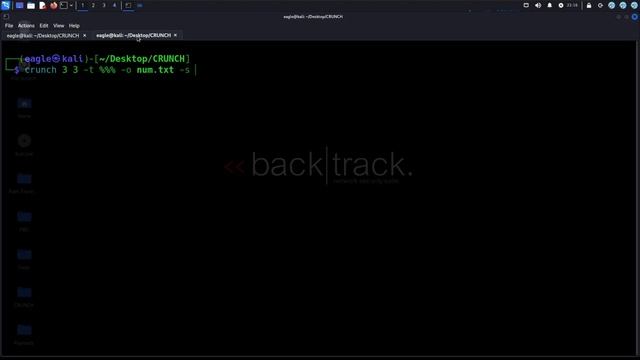Open the Kali applications menu icon

(5, 5)
